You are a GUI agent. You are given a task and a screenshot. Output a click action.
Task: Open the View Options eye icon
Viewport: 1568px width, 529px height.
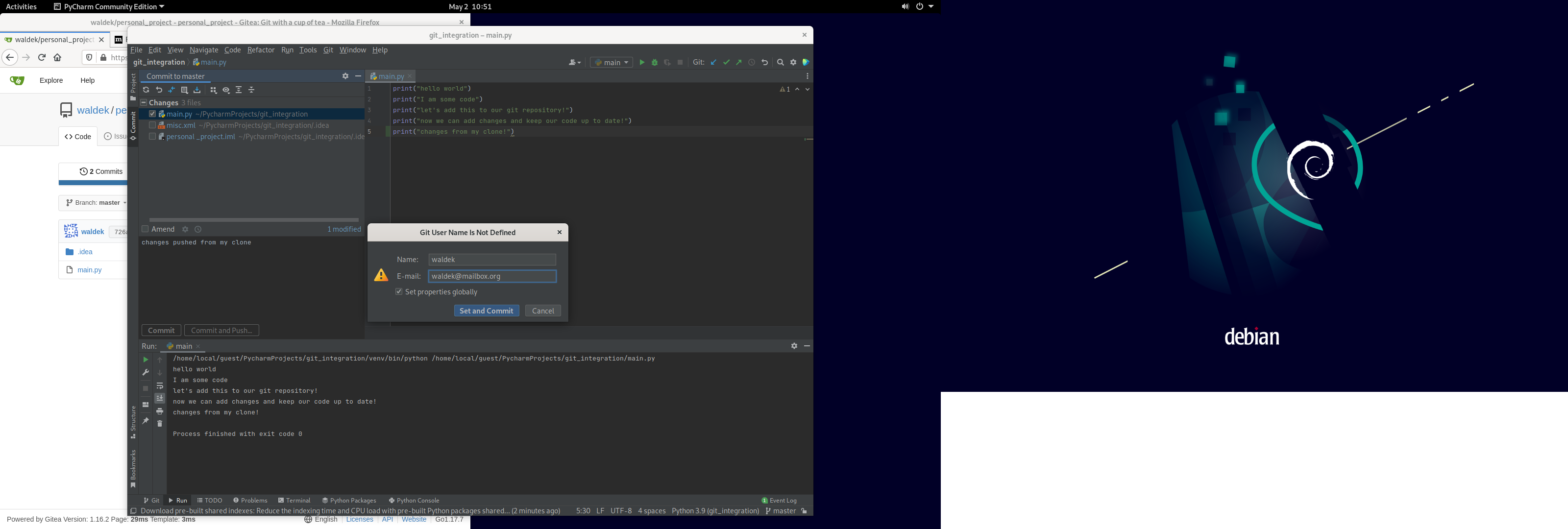226,90
